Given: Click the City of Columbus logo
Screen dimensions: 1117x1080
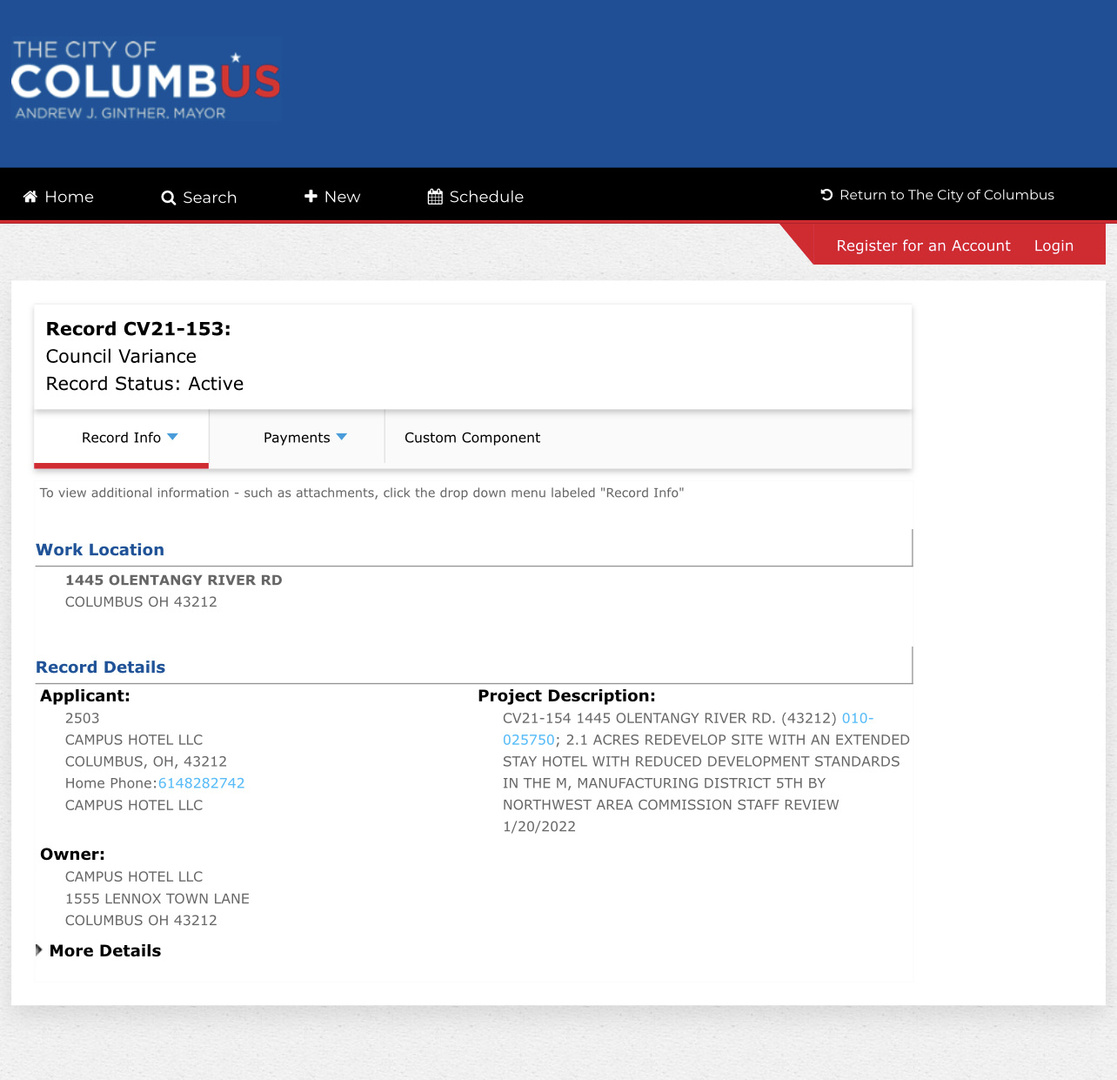Looking at the screenshot, I should [x=145, y=80].
